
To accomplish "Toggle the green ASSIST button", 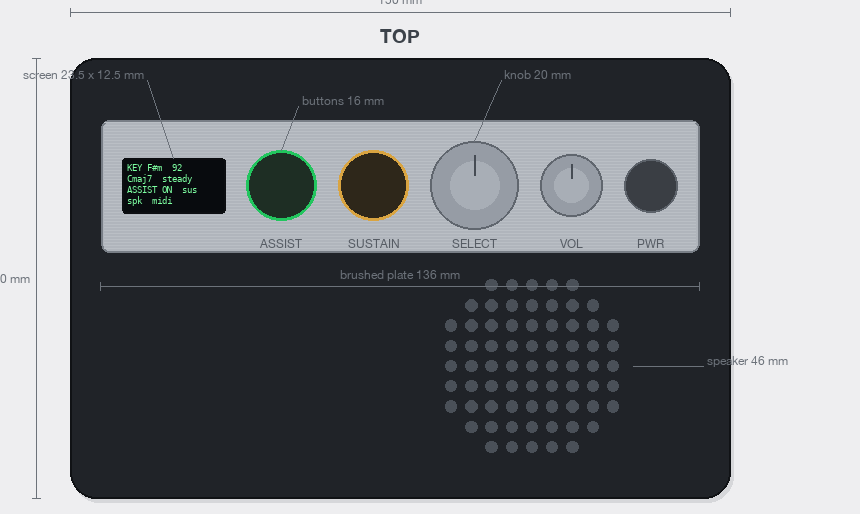I will pyautogui.click(x=281, y=185).
